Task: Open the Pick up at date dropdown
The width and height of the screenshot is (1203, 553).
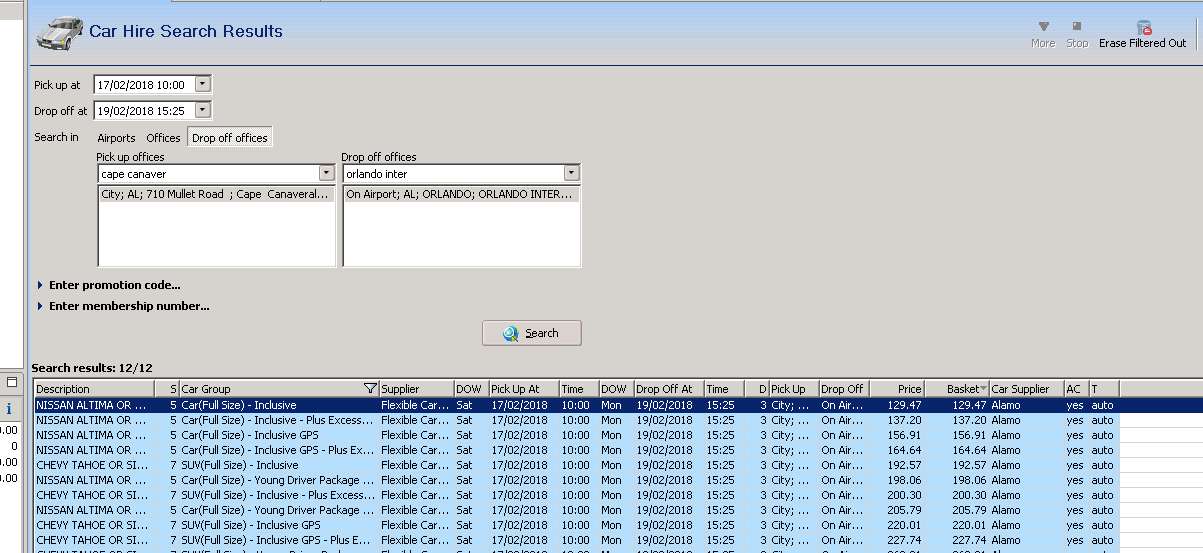Action: tap(203, 85)
